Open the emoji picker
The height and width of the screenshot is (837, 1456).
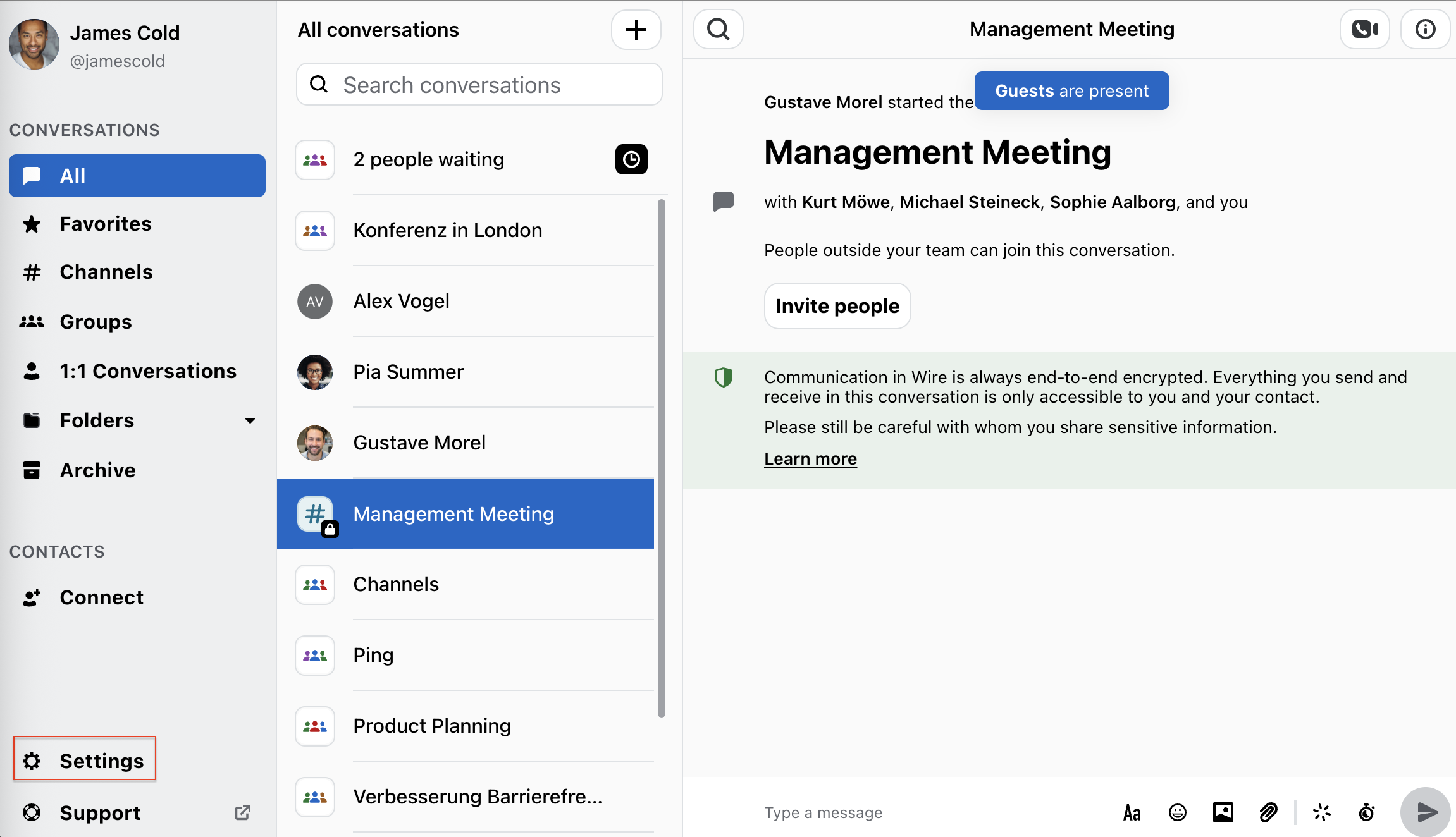[1177, 812]
